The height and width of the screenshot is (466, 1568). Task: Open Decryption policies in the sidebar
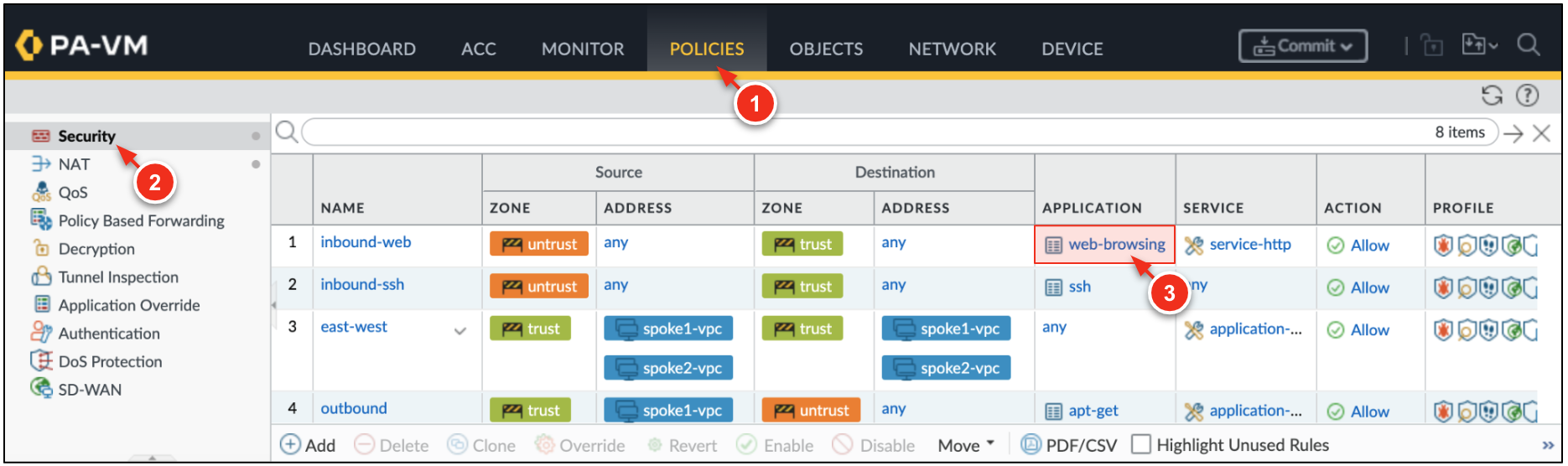[x=96, y=249]
